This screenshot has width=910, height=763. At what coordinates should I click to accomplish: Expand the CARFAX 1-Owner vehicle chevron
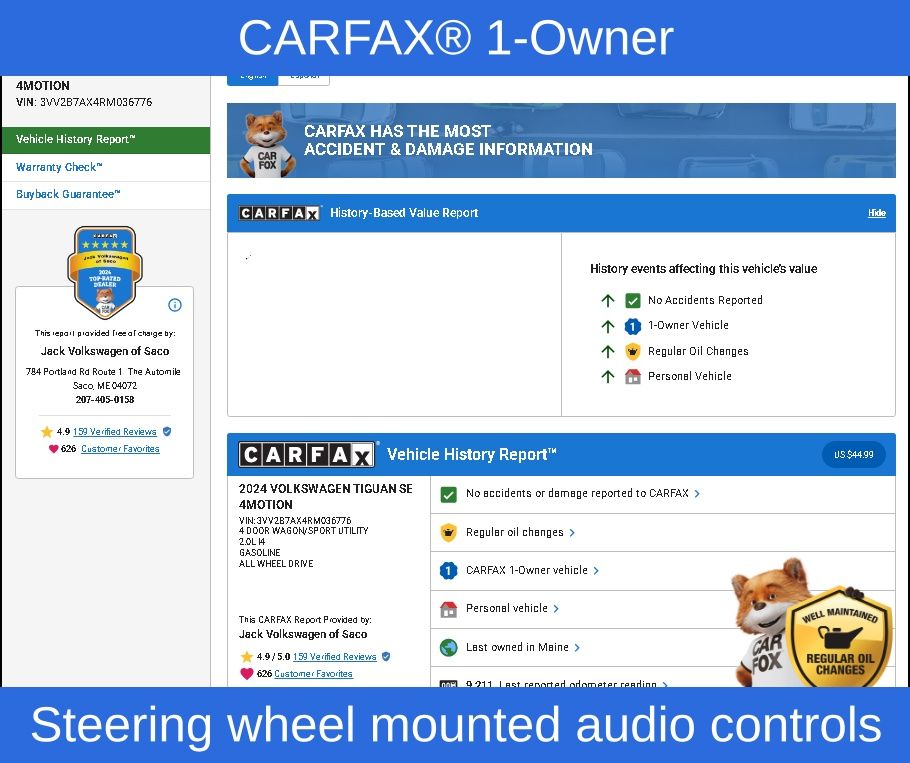pos(596,571)
